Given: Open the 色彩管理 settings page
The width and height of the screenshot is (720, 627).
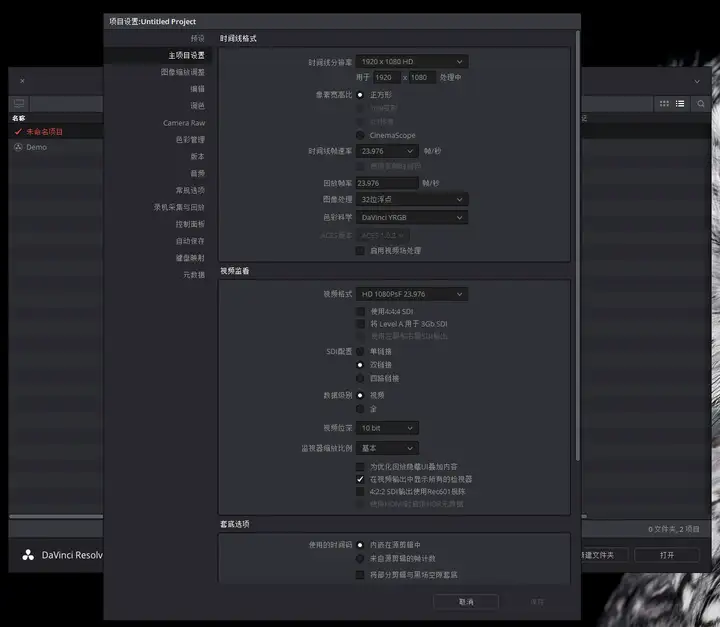Looking at the screenshot, I should [190, 140].
